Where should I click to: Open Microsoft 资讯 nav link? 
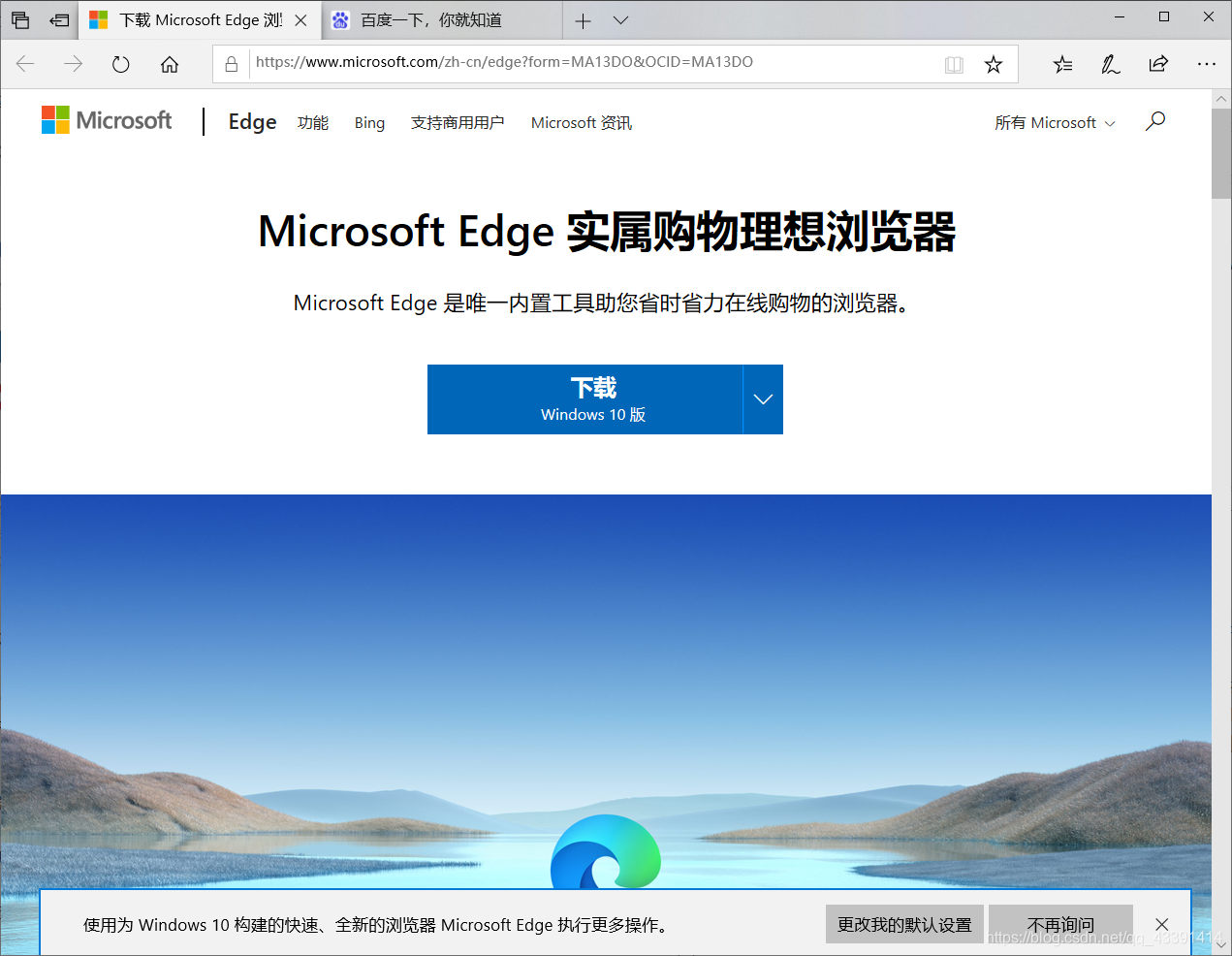(x=582, y=122)
